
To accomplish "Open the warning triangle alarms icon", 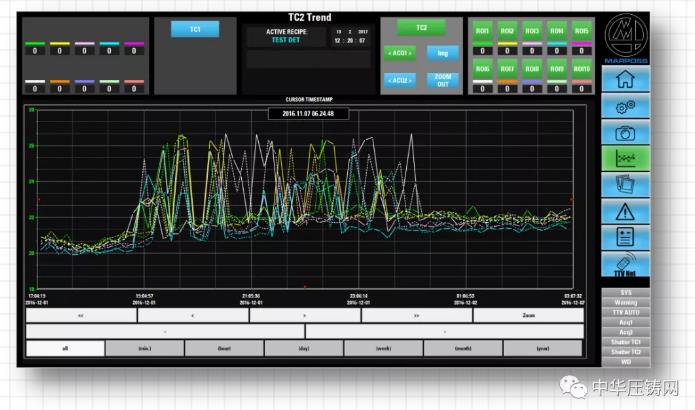I will coord(626,211).
